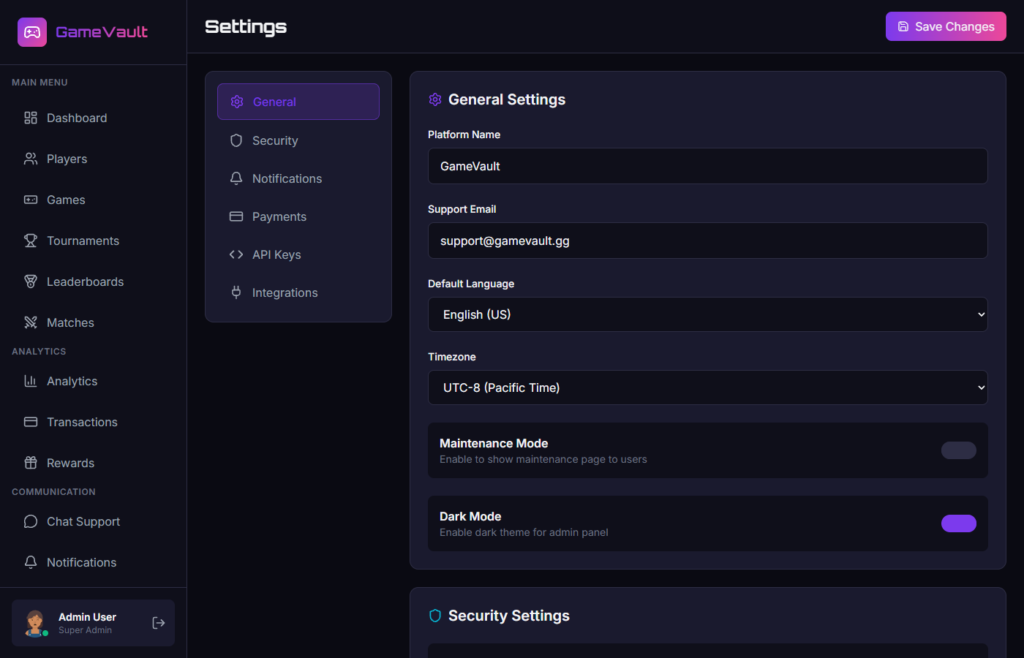The image size is (1024, 658).
Task: Open the Rewards page
Action: (93, 463)
